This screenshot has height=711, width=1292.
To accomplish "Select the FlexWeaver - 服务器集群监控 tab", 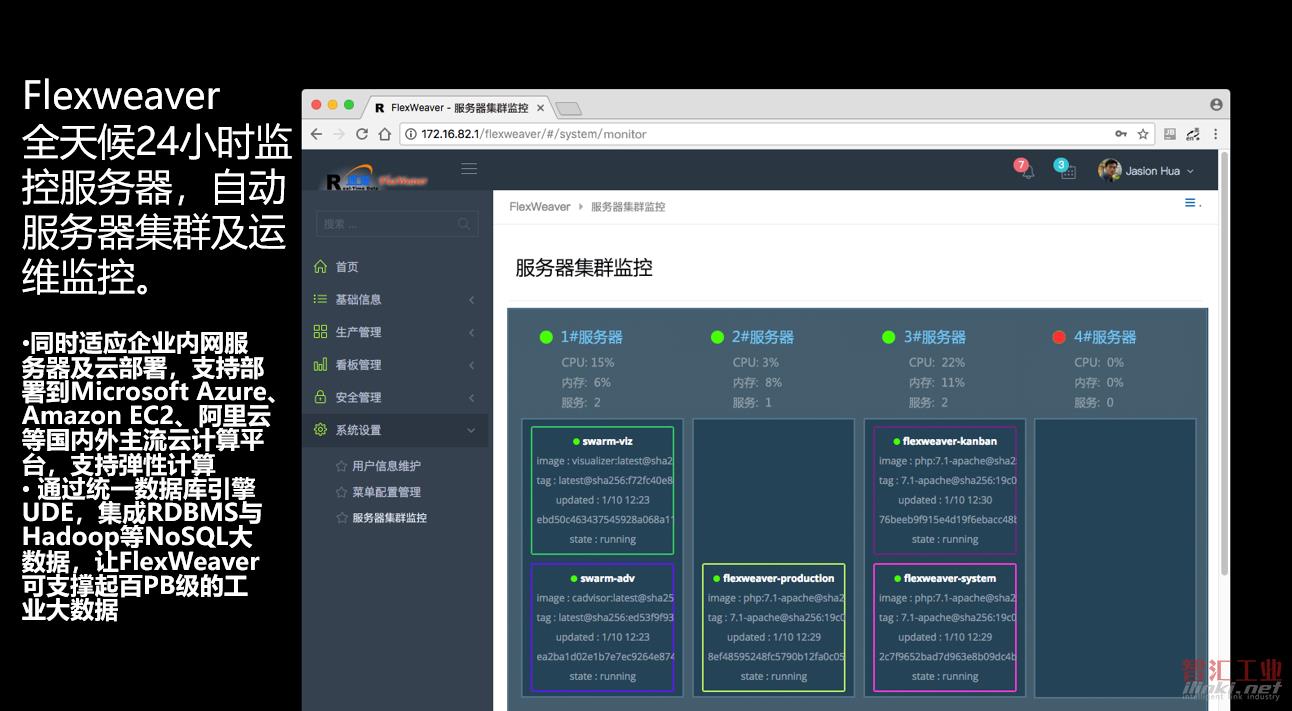I will click(x=460, y=108).
